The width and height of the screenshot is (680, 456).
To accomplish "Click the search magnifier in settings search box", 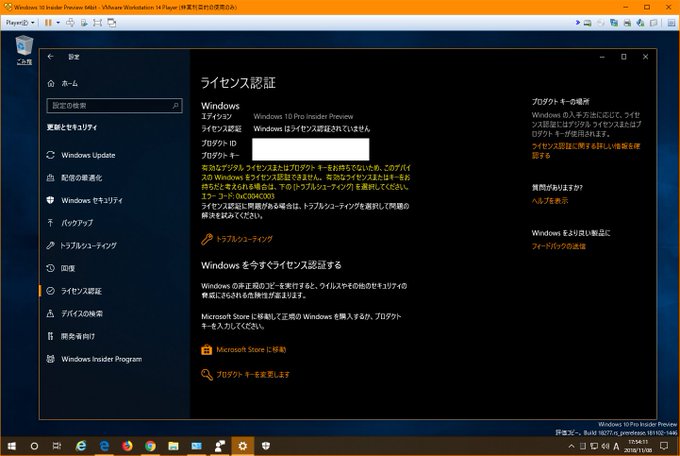I will [x=175, y=105].
